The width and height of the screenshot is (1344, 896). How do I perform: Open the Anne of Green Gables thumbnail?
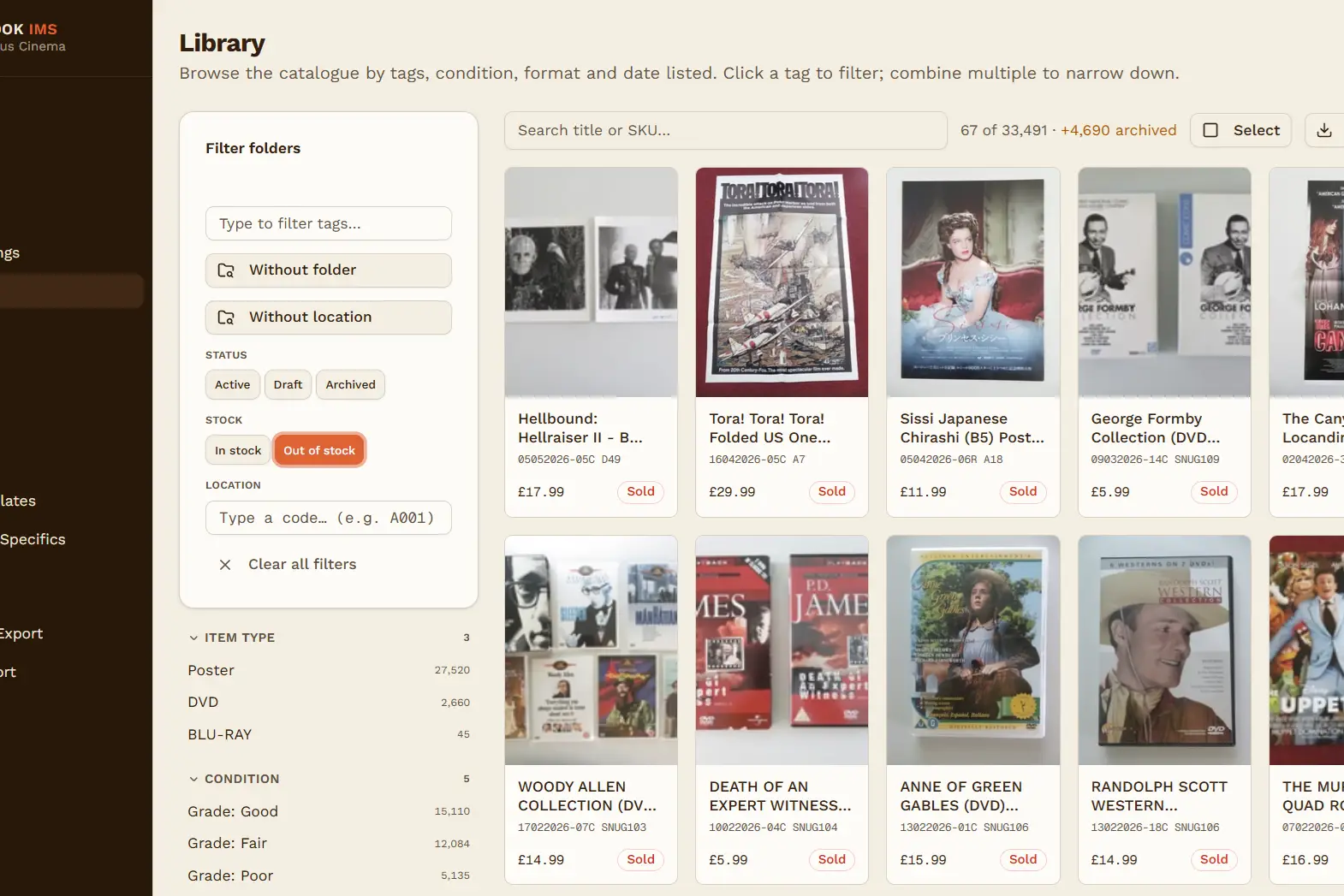click(972, 650)
